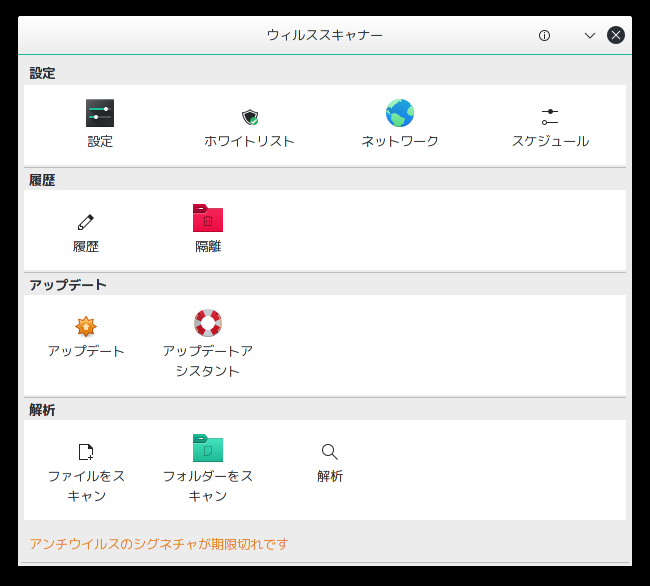
Task: Click the info button in title bar
Action: [x=544, y=36]
